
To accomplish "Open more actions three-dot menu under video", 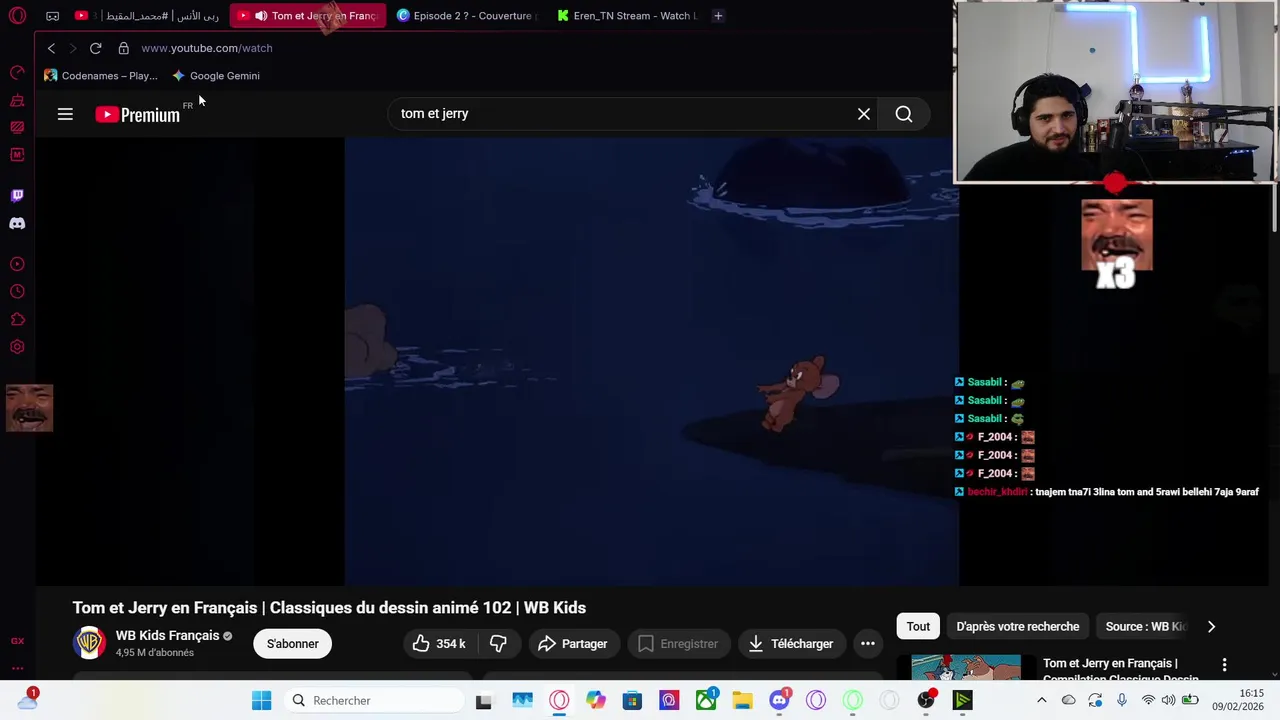I will (868, 644).
